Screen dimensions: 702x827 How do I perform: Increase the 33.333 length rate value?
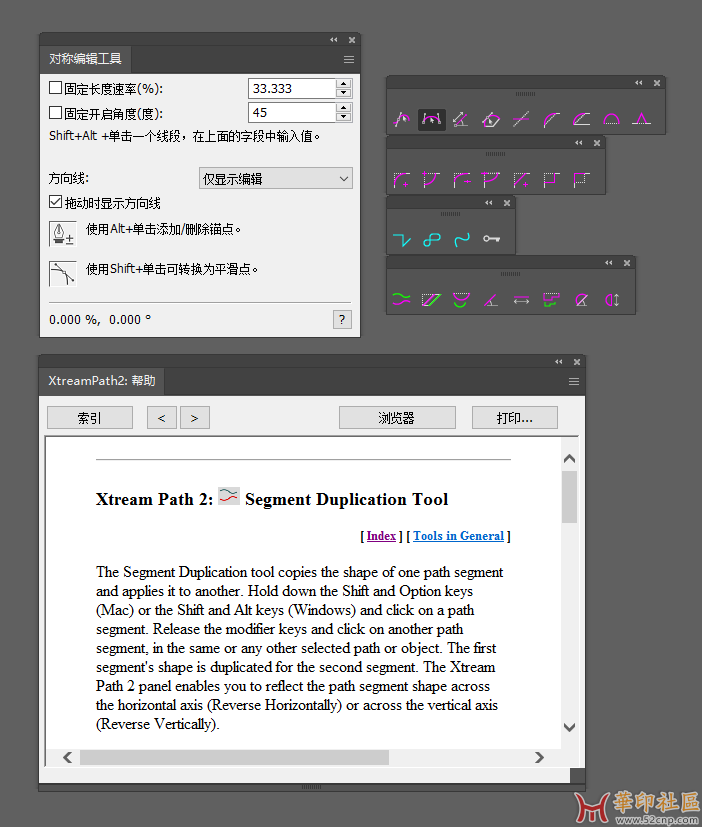[x=344, y=83]
